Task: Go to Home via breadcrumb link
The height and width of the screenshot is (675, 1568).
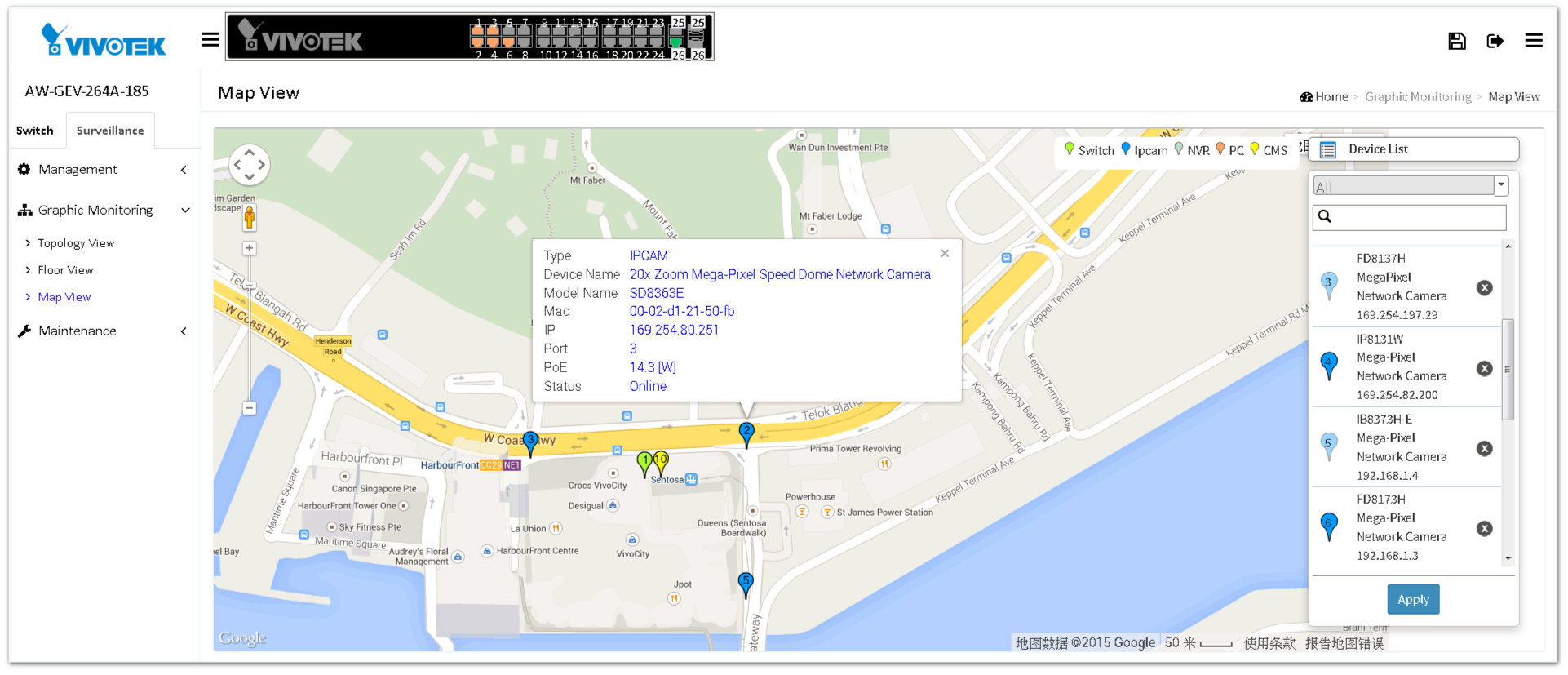Action: tap(1331, 97)
